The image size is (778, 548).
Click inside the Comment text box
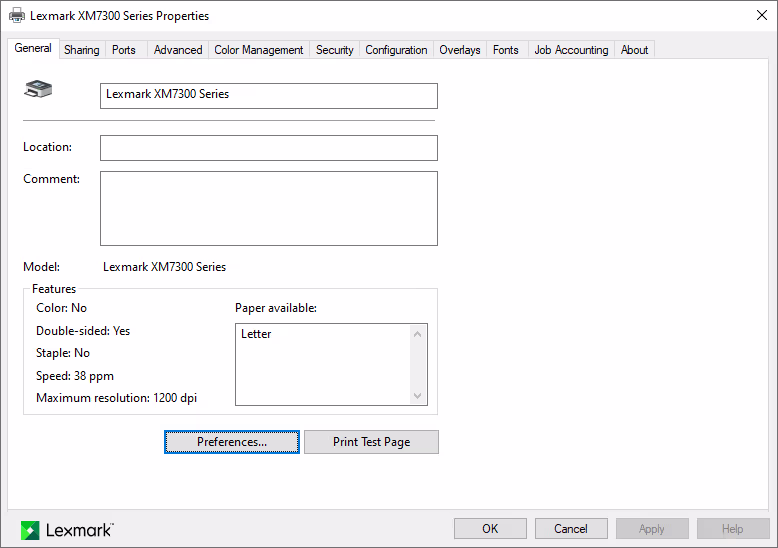point(269,208)
